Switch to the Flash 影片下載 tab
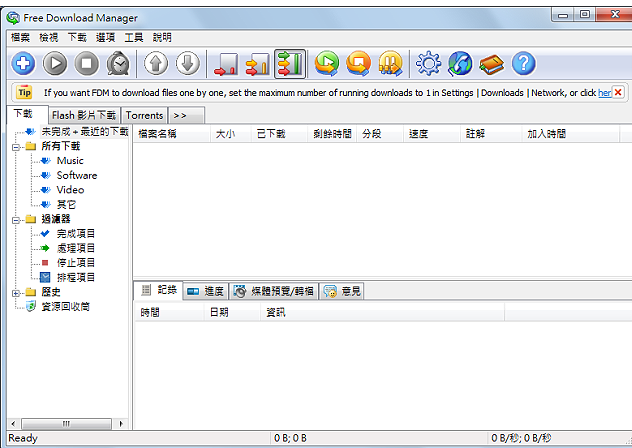This screenshot has height=448, width=632. (84, 115)
